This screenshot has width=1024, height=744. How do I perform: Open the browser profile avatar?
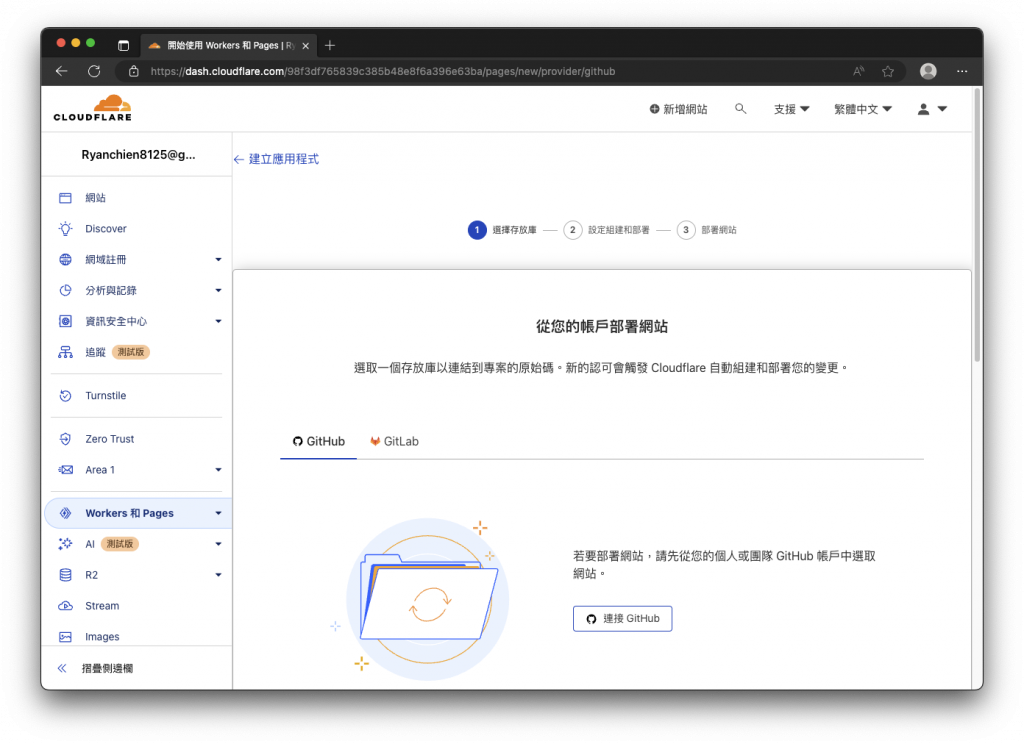pyautogui.click(x=928, y=71)
